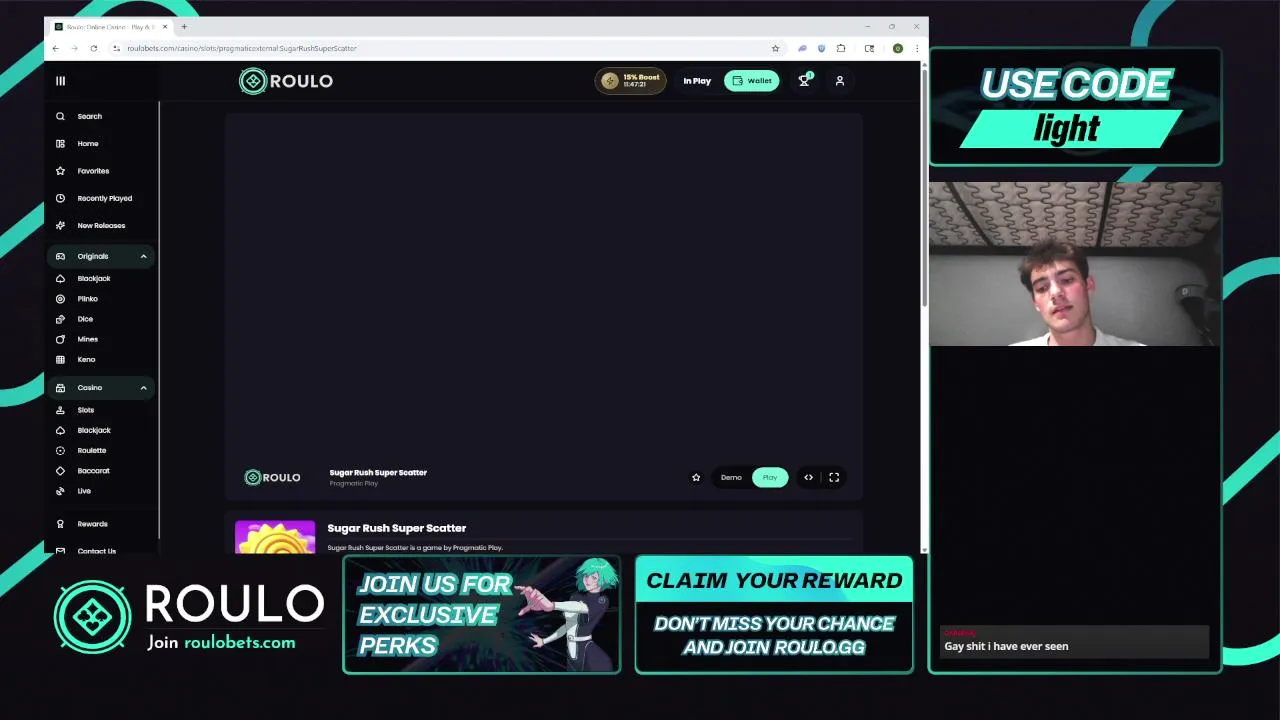1280x720 pixels.
Task: Click the browser page scrollbar
Action: (x=924, y=190)
